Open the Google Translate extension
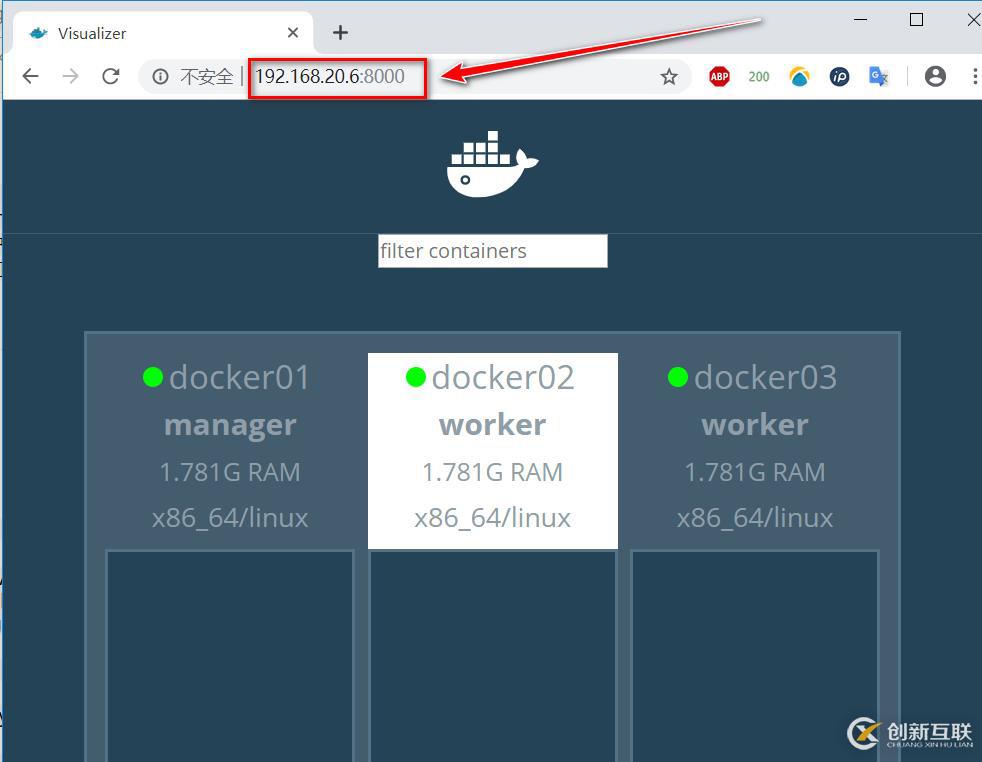Image resolution: width=982 pixels, height=762 pixels. click(x=879, y=76)
